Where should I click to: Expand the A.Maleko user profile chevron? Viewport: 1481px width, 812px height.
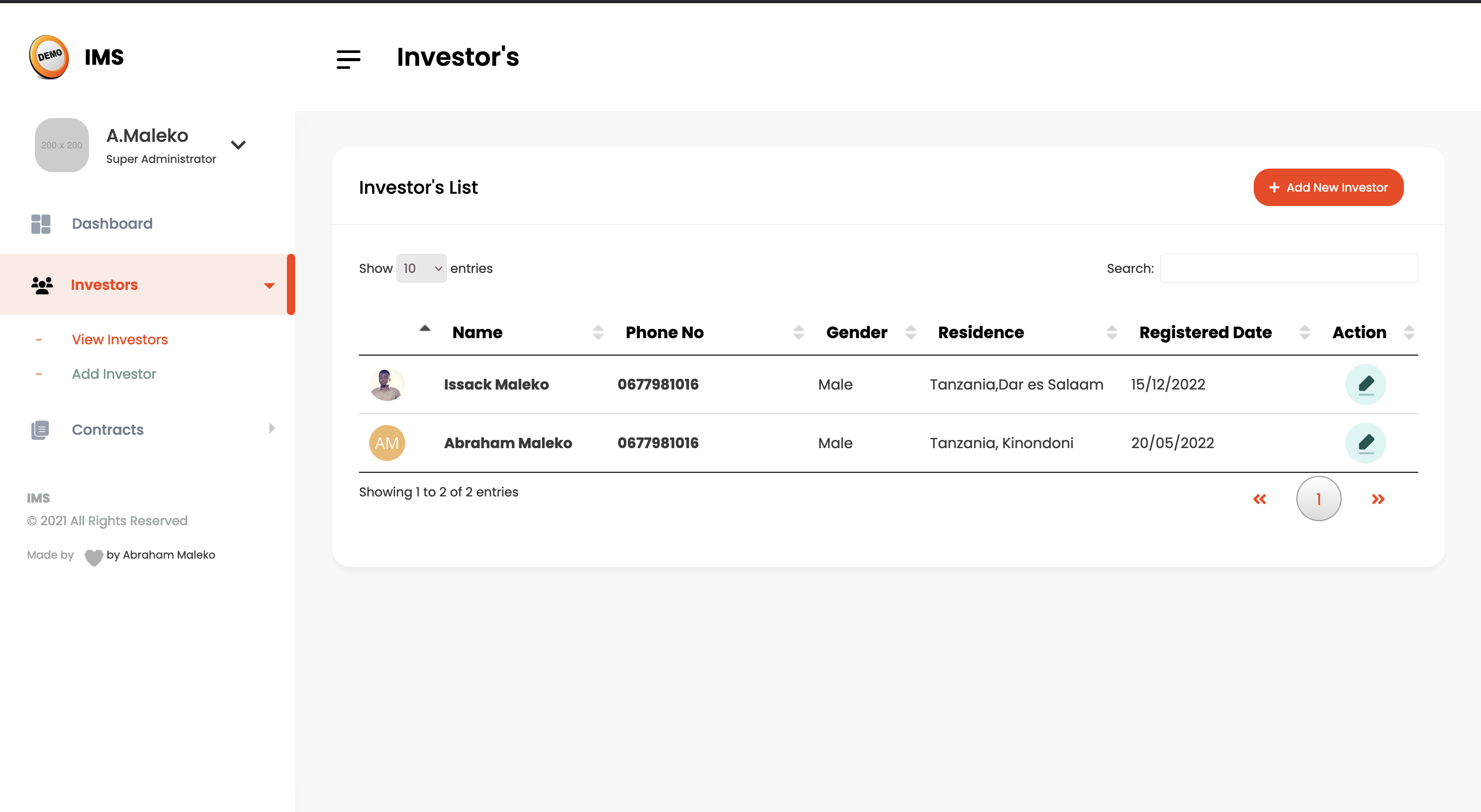[238, 145]
